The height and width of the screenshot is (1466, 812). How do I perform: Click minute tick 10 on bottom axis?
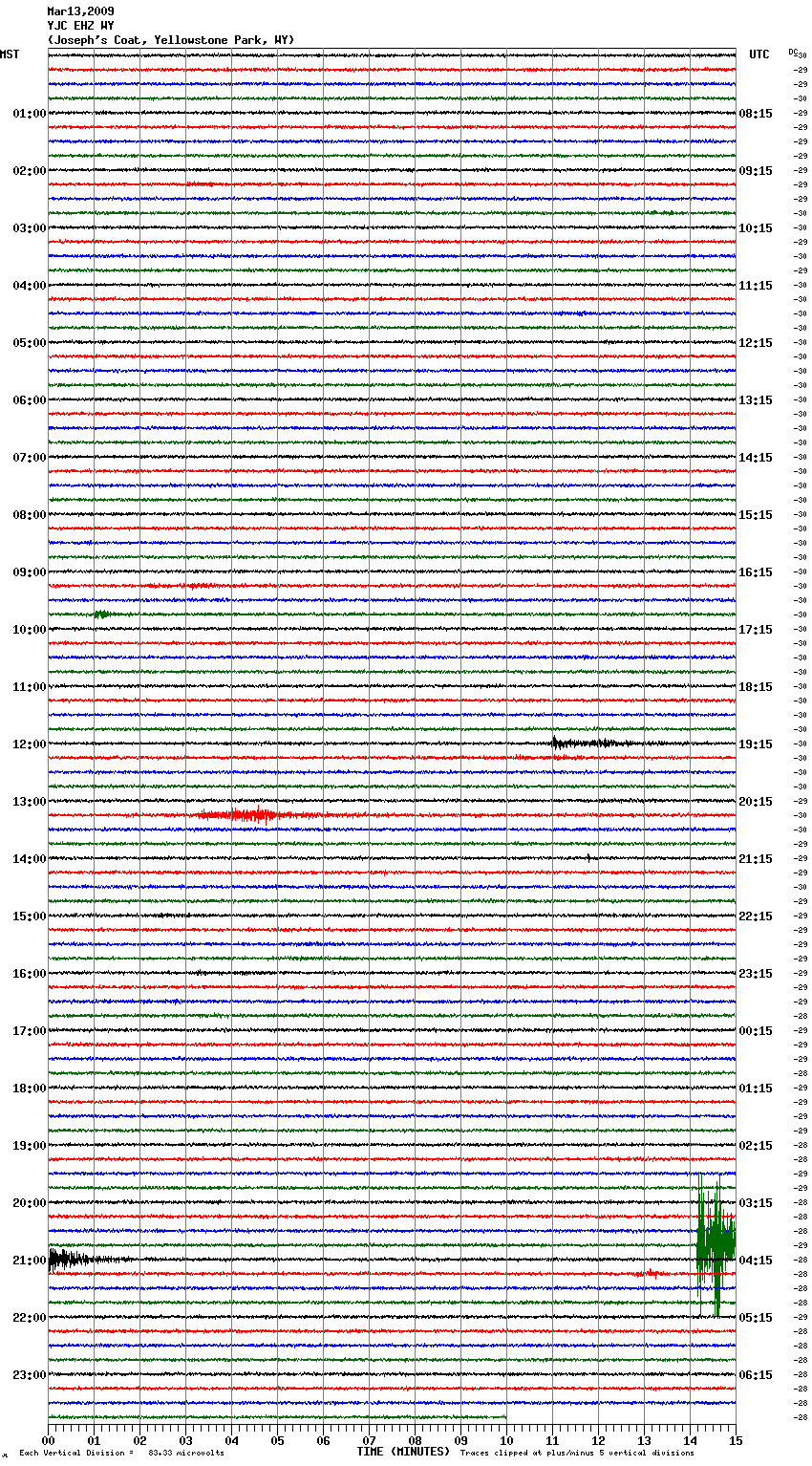coord(506,1440)
